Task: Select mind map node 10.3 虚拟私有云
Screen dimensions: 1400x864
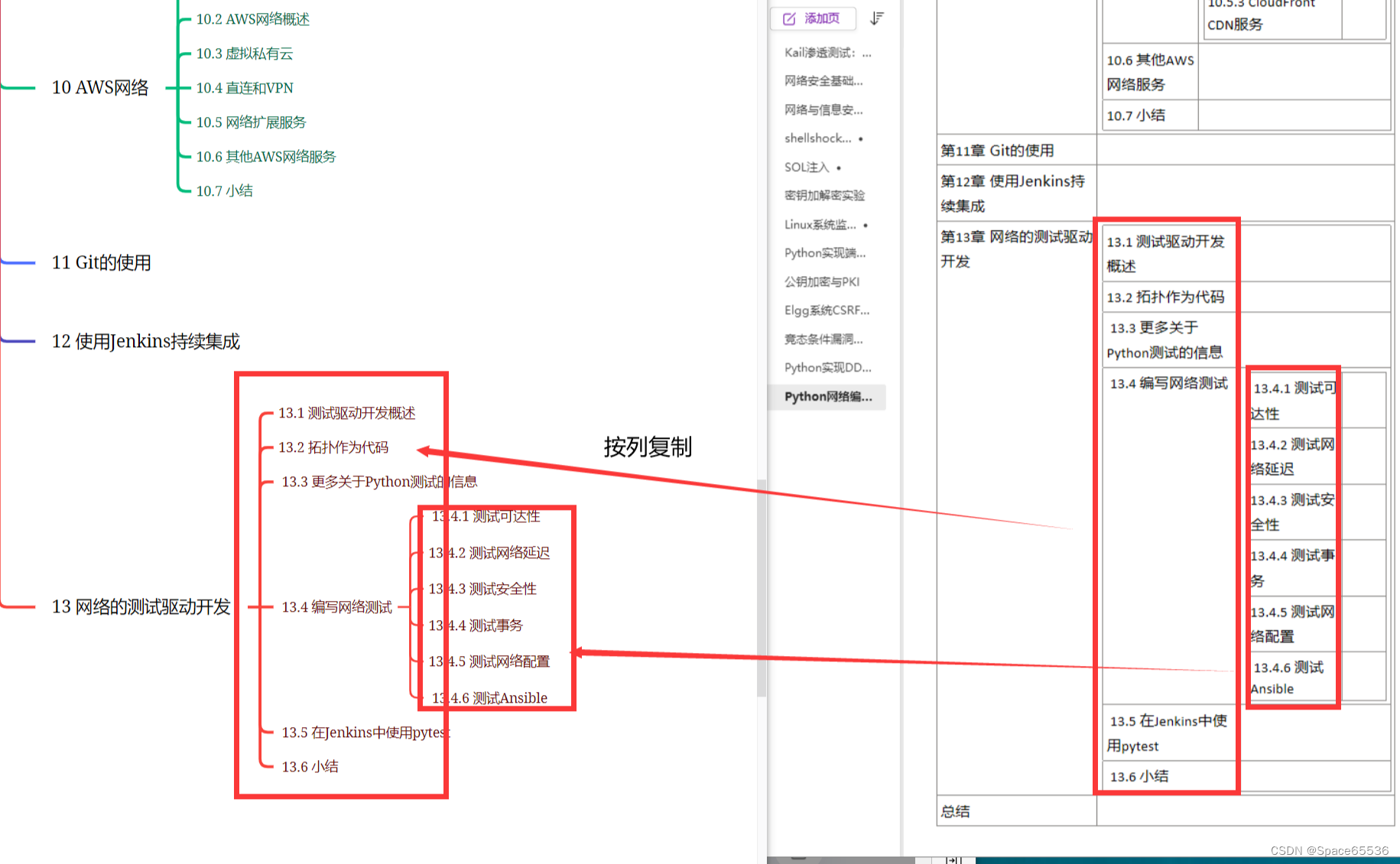Action: coord(244,54)
